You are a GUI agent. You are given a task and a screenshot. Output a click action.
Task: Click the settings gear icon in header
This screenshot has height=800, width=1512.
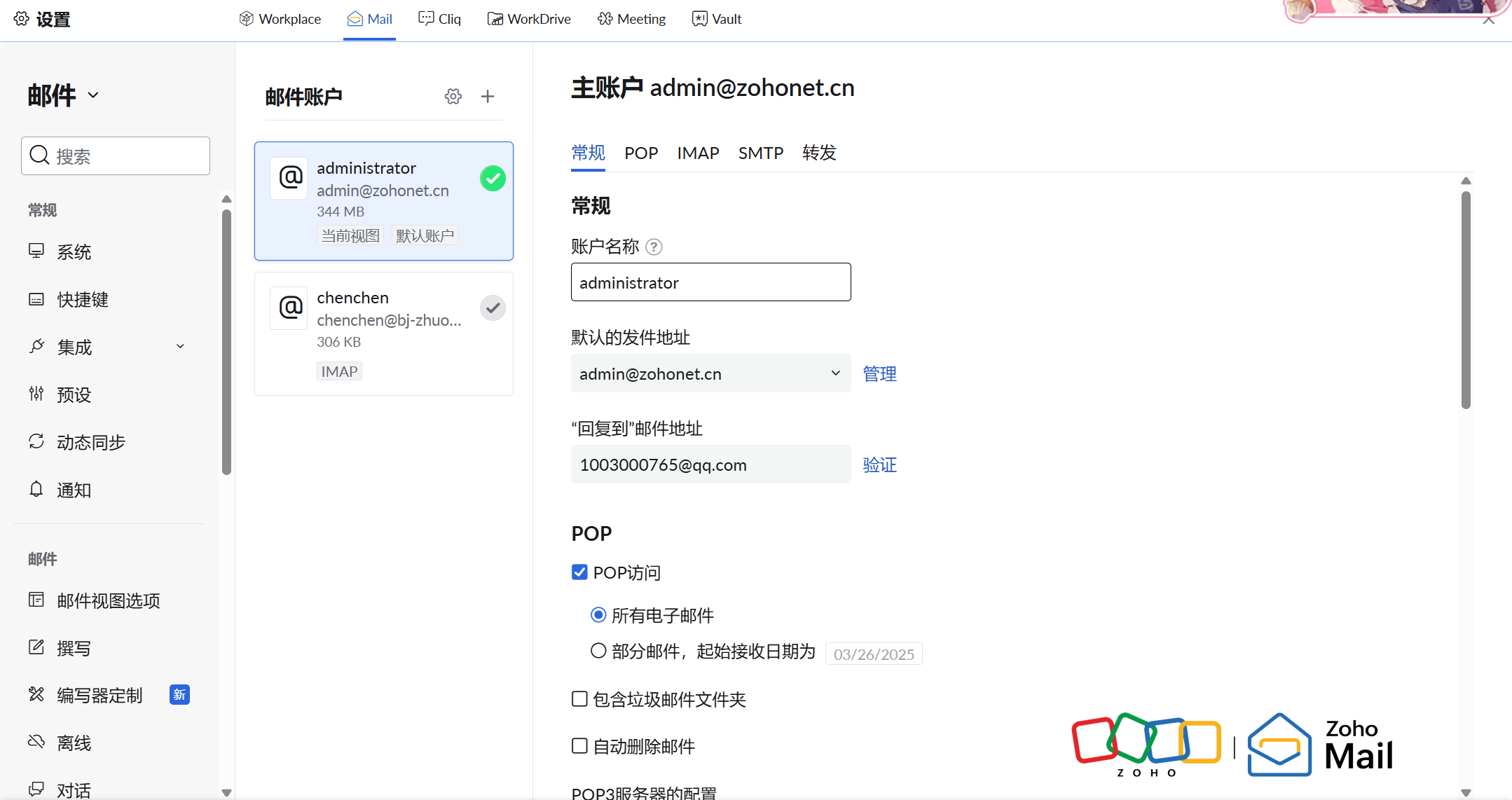(x=22, y=19)
